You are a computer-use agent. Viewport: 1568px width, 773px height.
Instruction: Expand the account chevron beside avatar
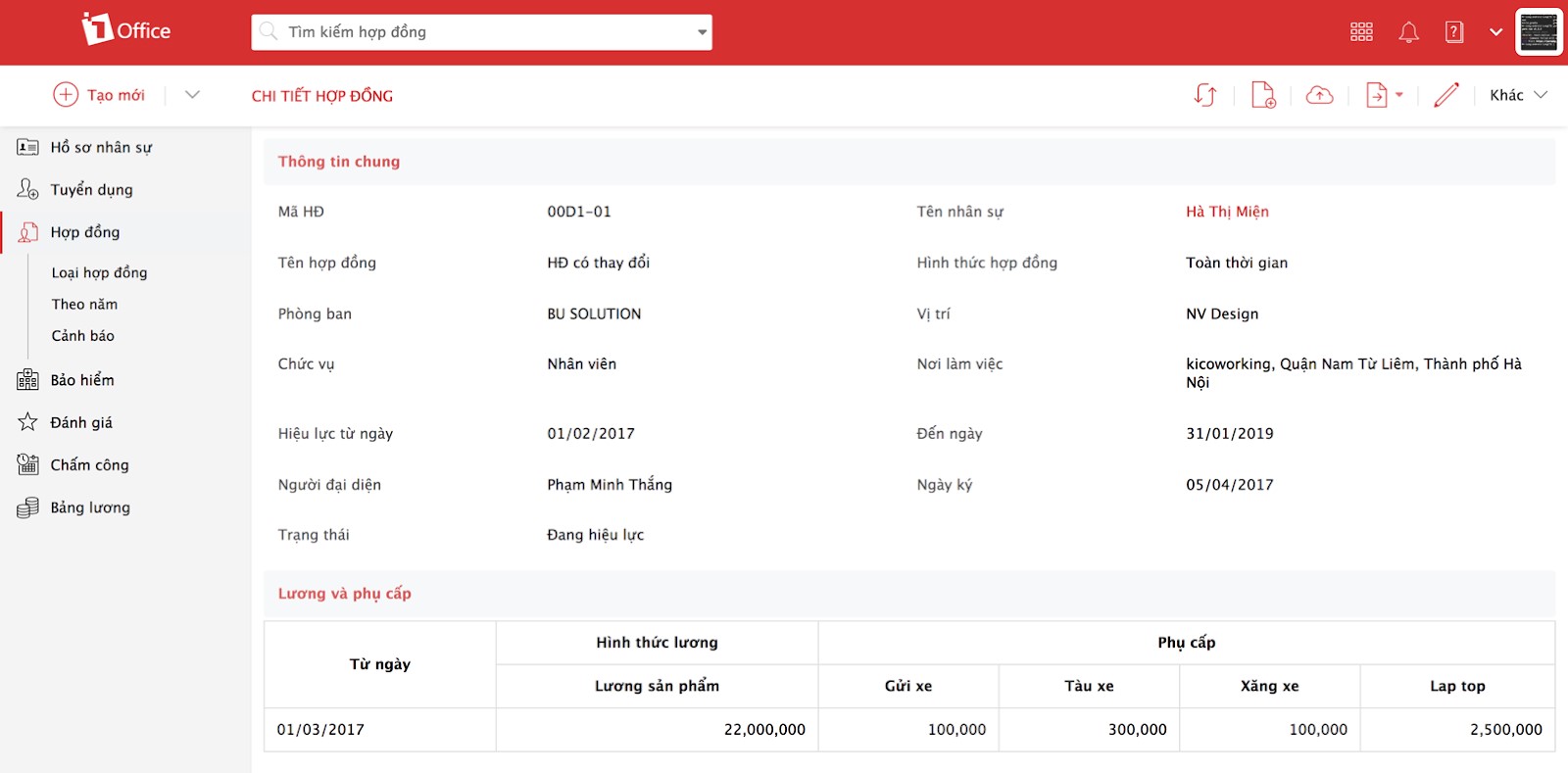1495,32
